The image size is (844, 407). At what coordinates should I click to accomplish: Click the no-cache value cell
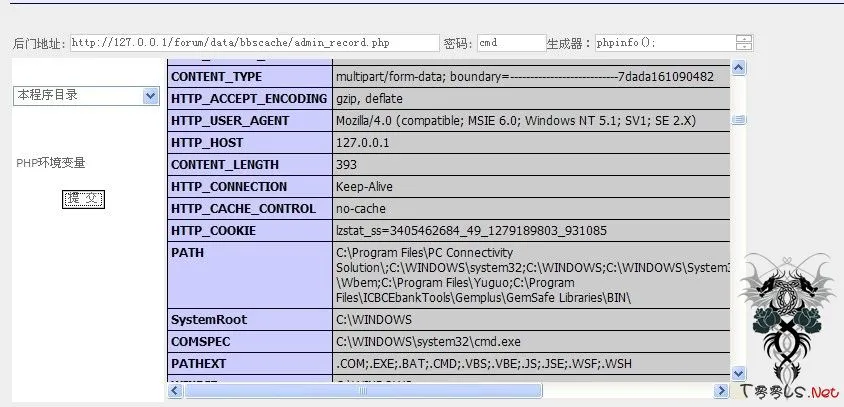pyautogui.click(x=532, y=209)
